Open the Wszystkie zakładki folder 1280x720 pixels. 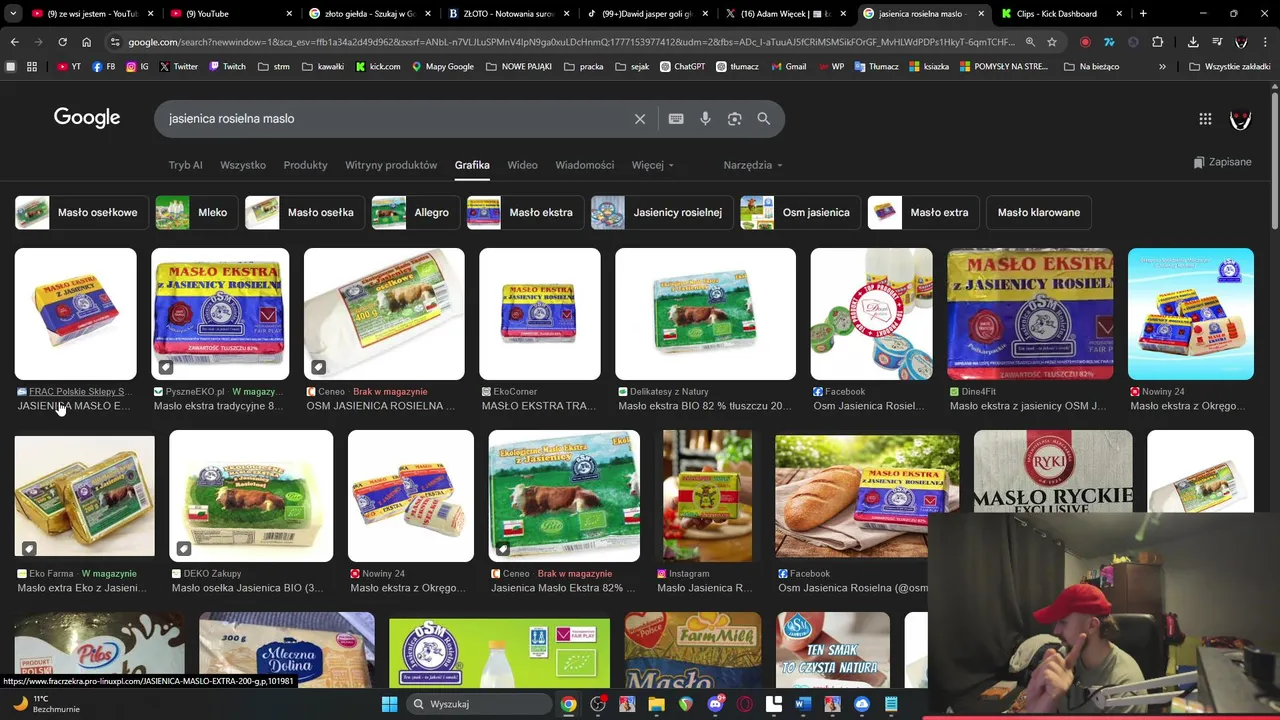pyautogui.click(x=1230, y=66)
